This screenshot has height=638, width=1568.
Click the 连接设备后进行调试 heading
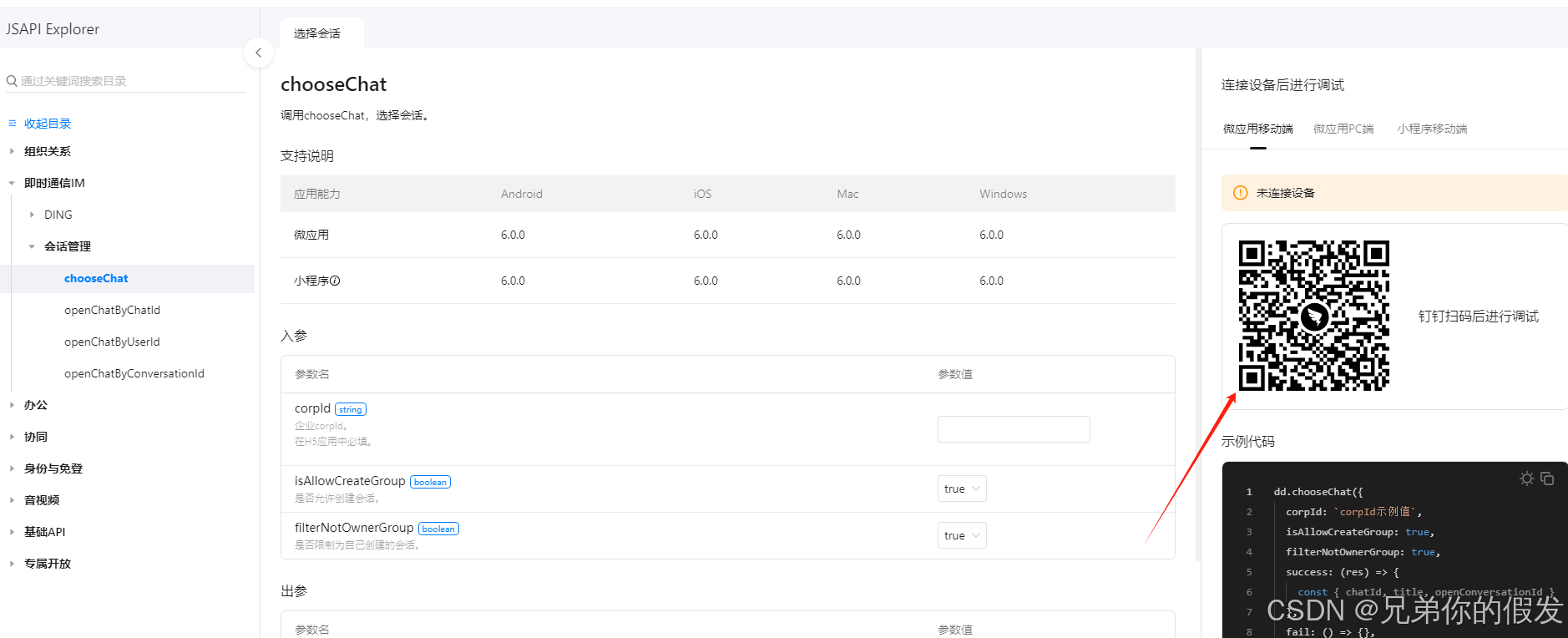pos(1282,85)
